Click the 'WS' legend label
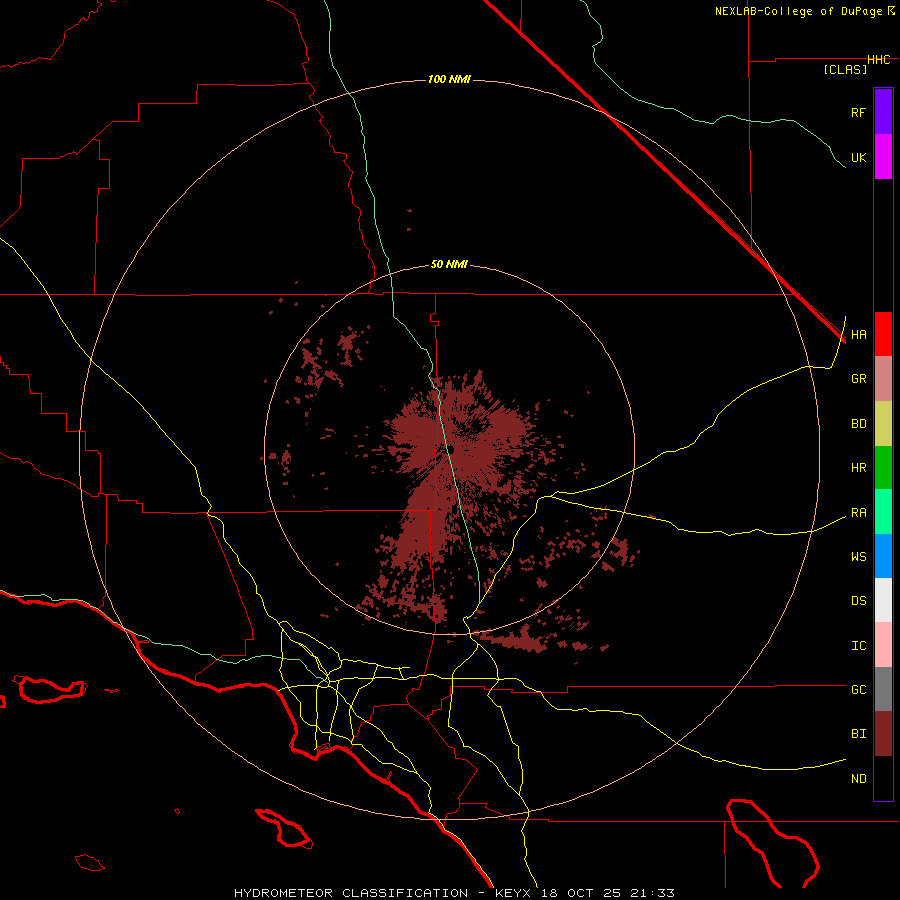Viewport: 900px width, 900px height. point(858,557)
